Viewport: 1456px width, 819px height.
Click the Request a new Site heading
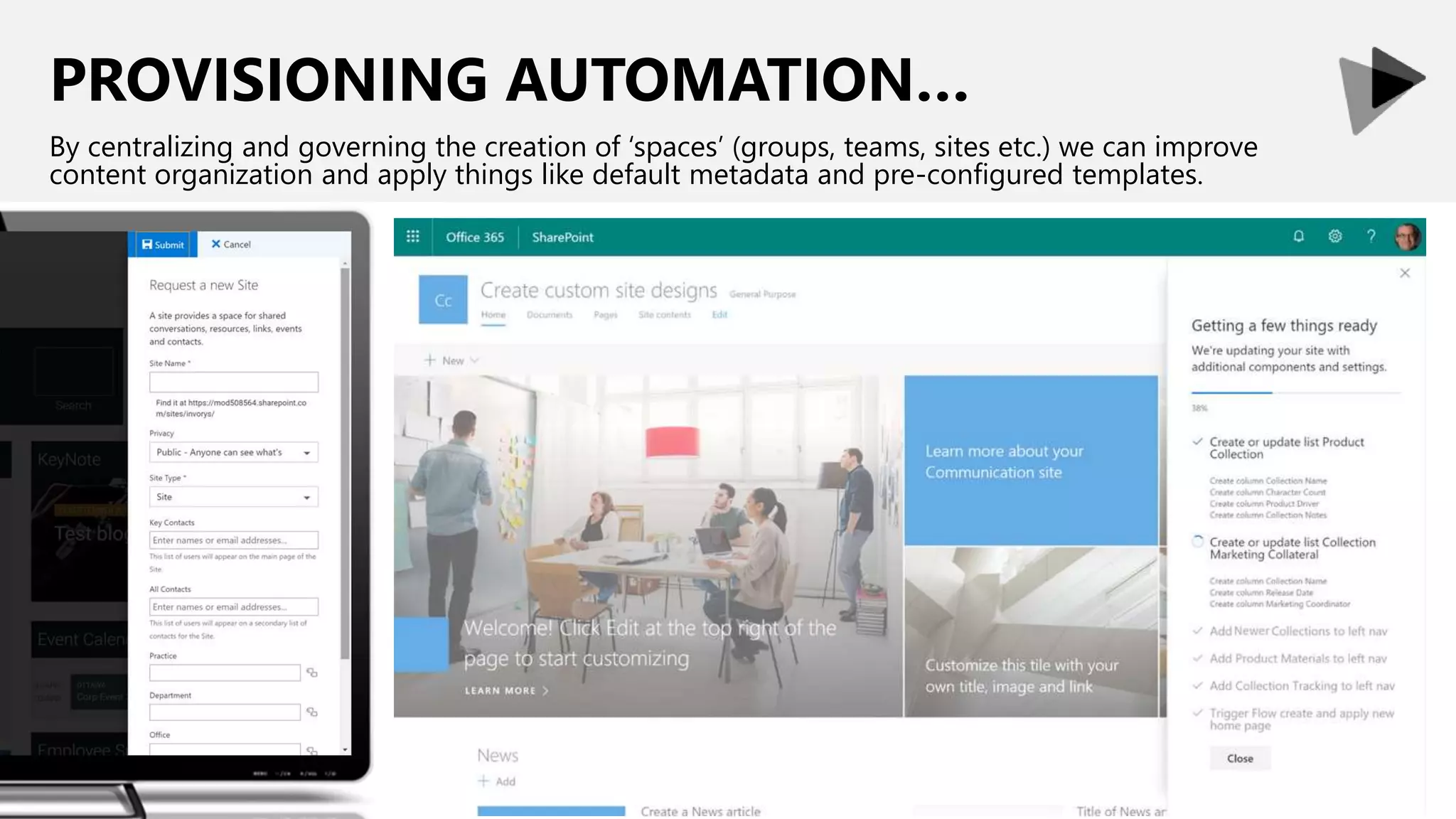click(x=203, y=285)
